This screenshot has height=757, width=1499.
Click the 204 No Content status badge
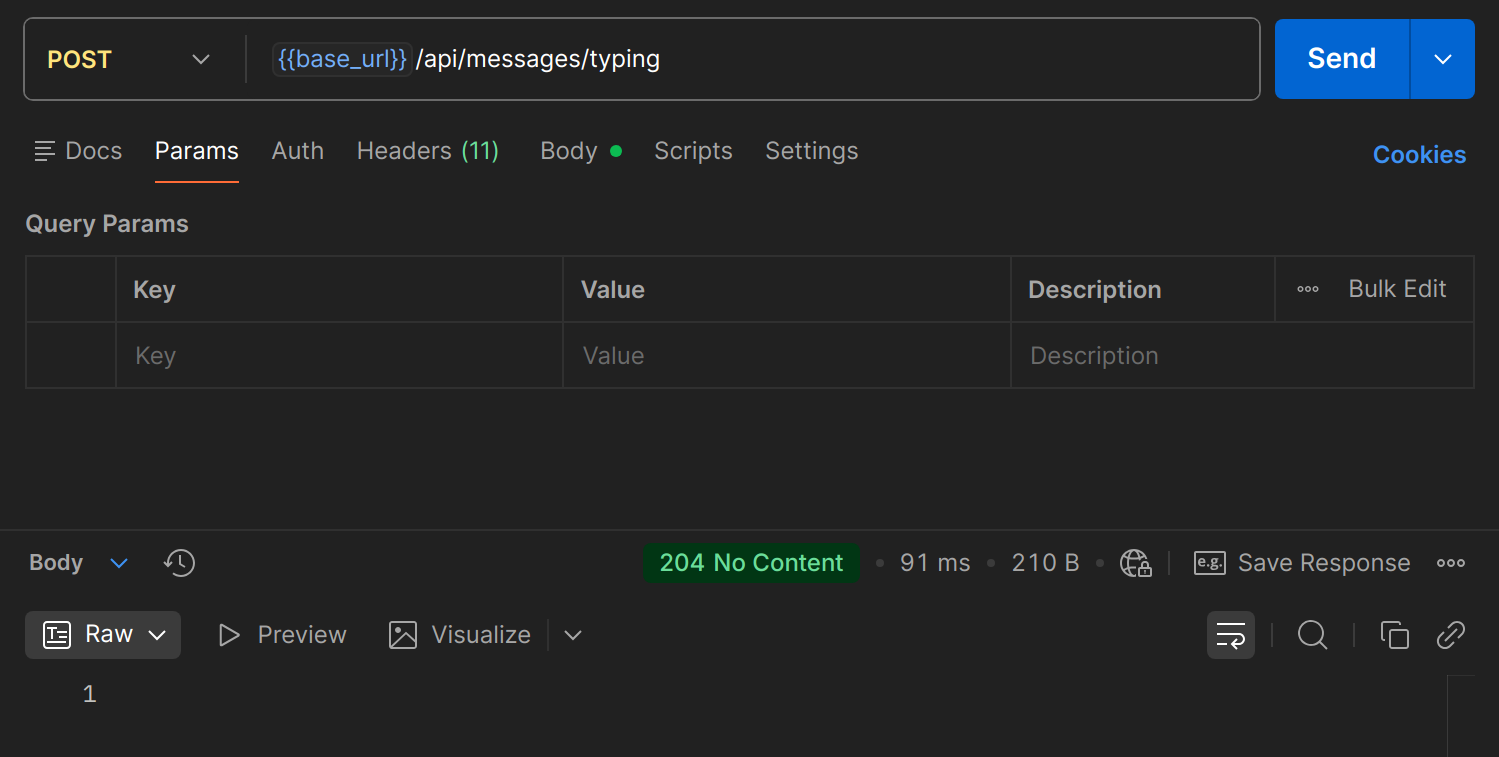[x=751, y=563]
